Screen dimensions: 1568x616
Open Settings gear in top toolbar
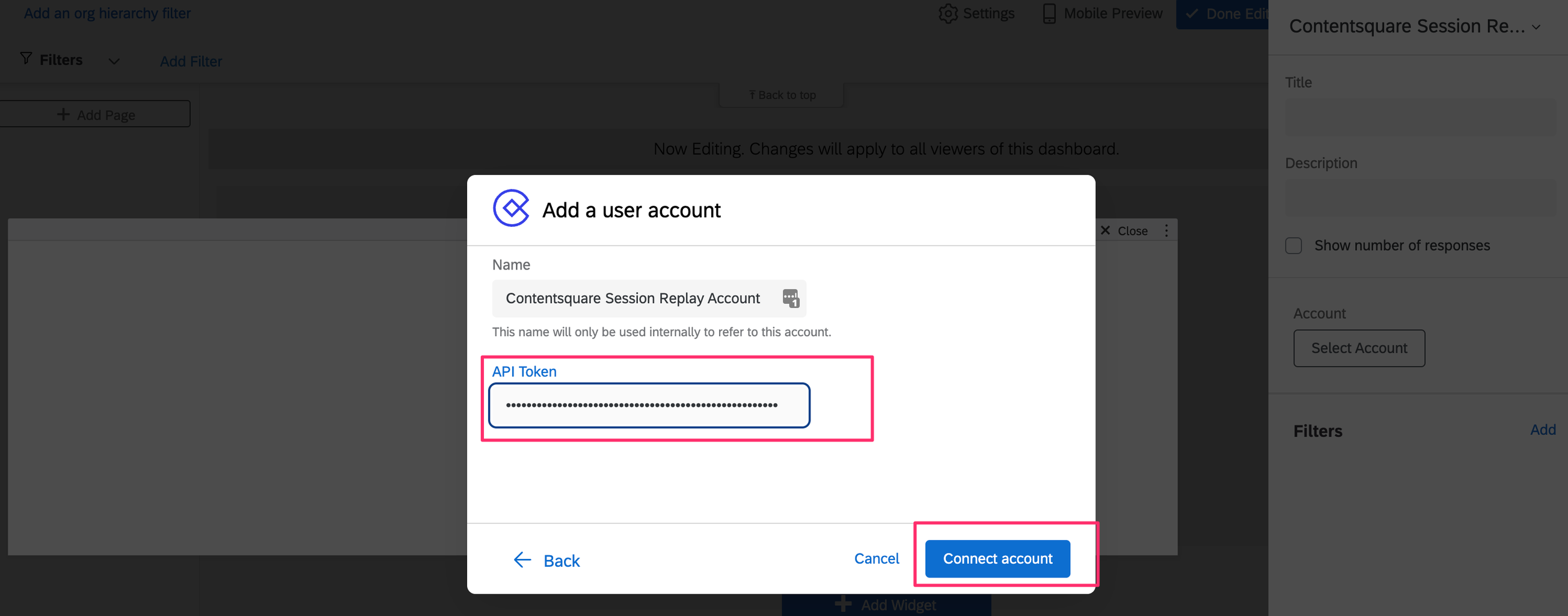click(947, 13)
